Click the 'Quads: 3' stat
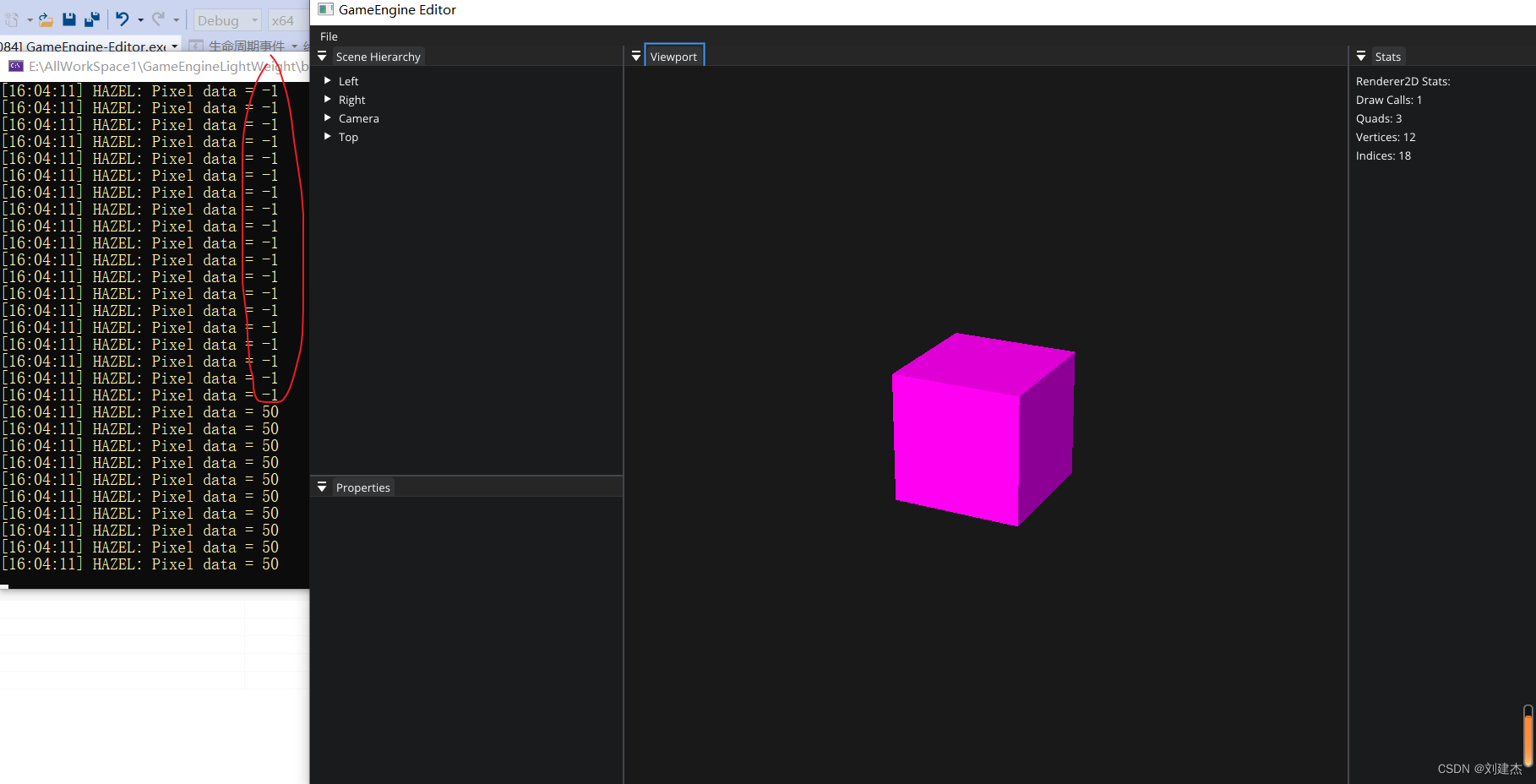The image size is (1536, 784). coord(1379,118)
